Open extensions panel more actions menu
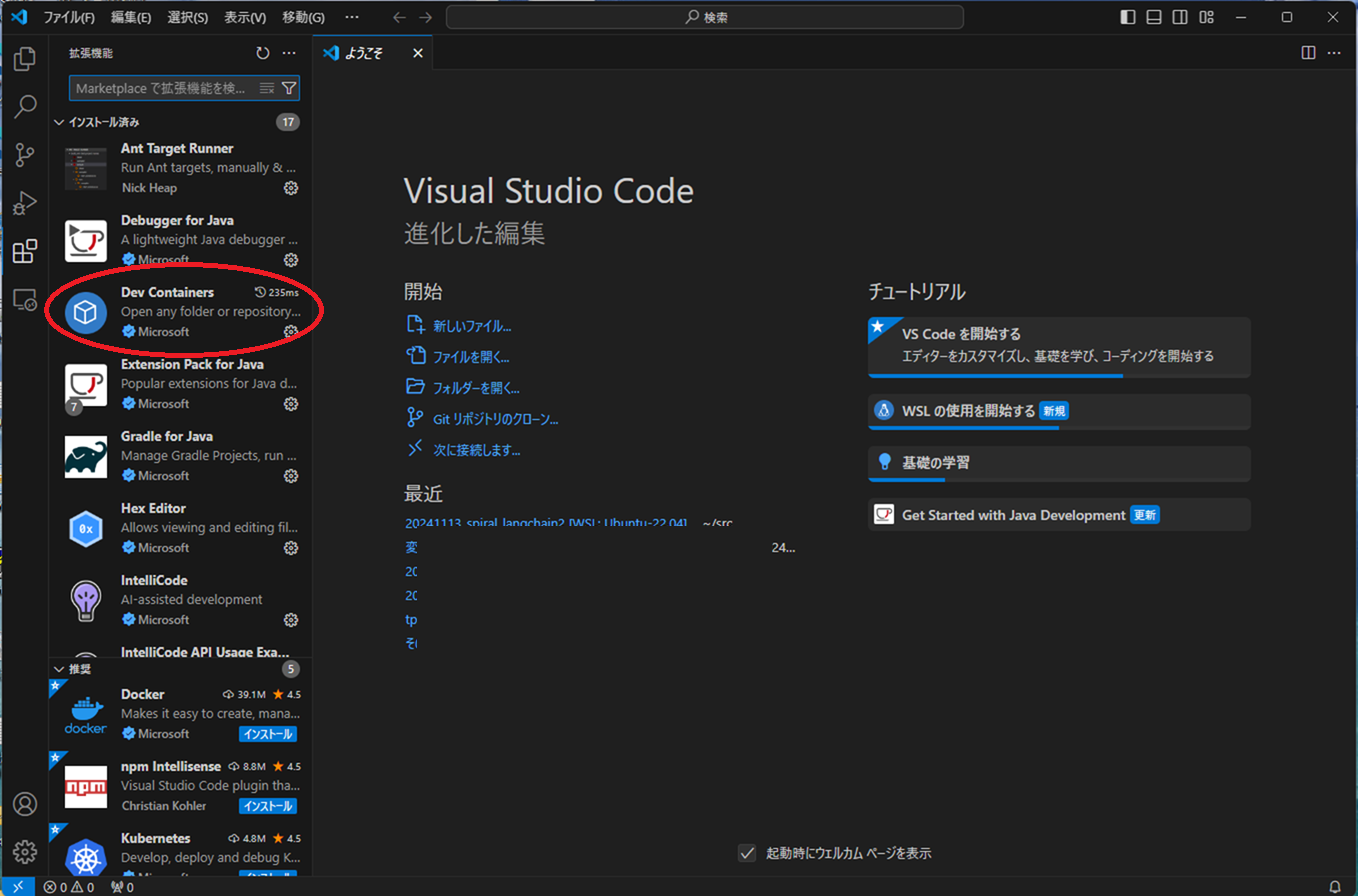 point(289,54)
